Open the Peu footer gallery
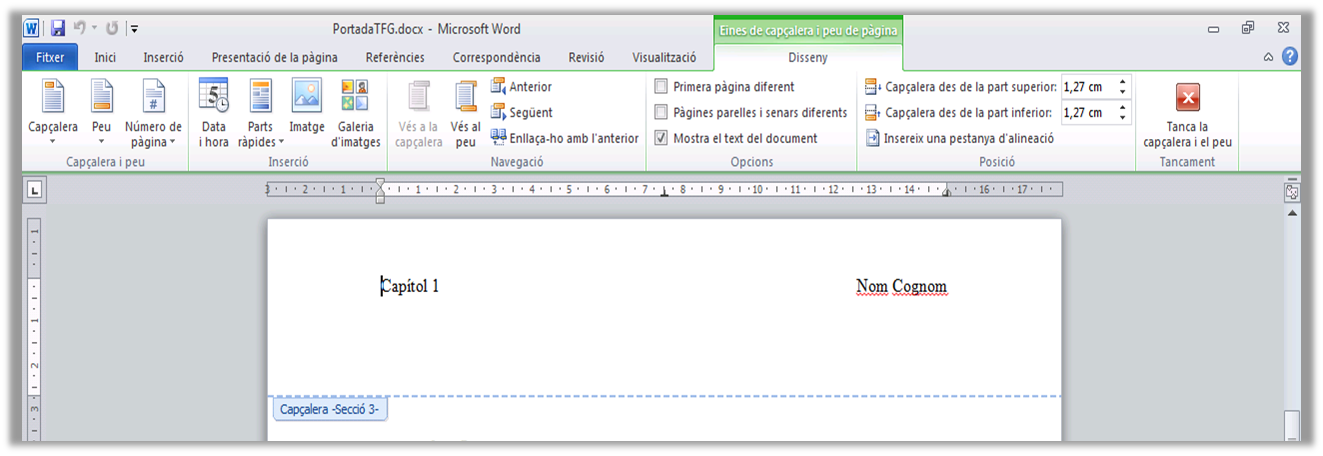 coord(101,113)
